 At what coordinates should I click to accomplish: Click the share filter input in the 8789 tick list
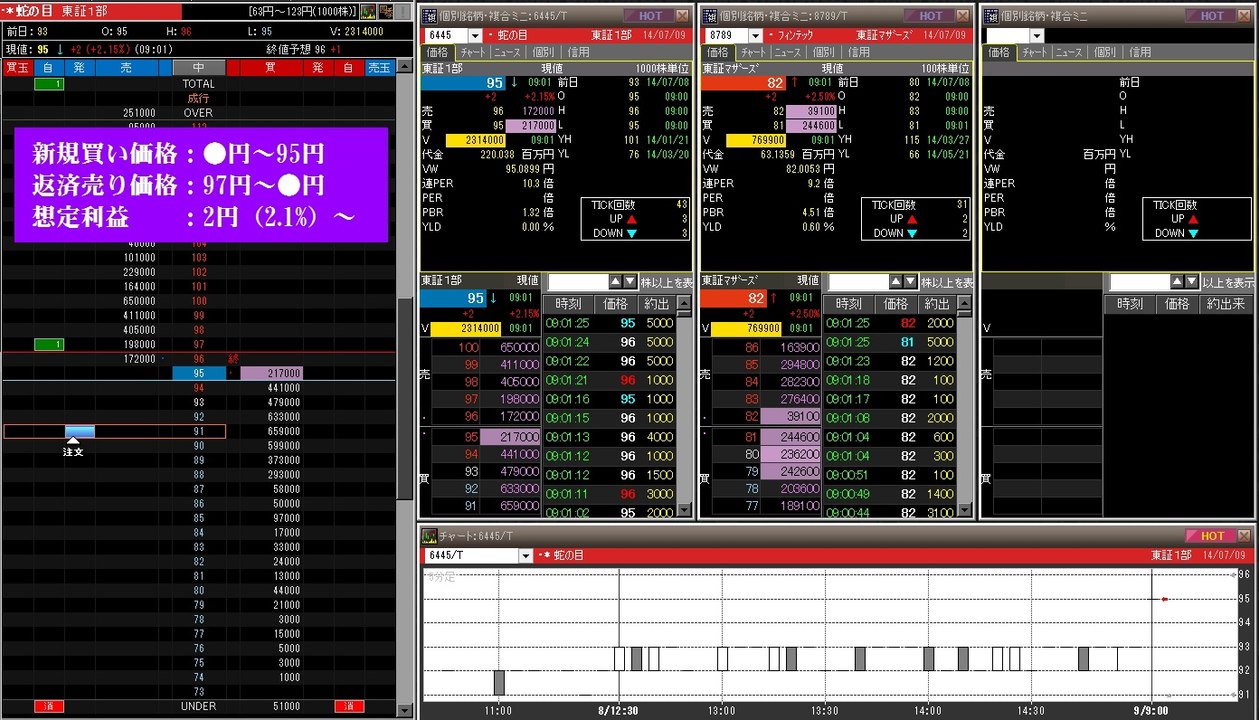[859, 282]
